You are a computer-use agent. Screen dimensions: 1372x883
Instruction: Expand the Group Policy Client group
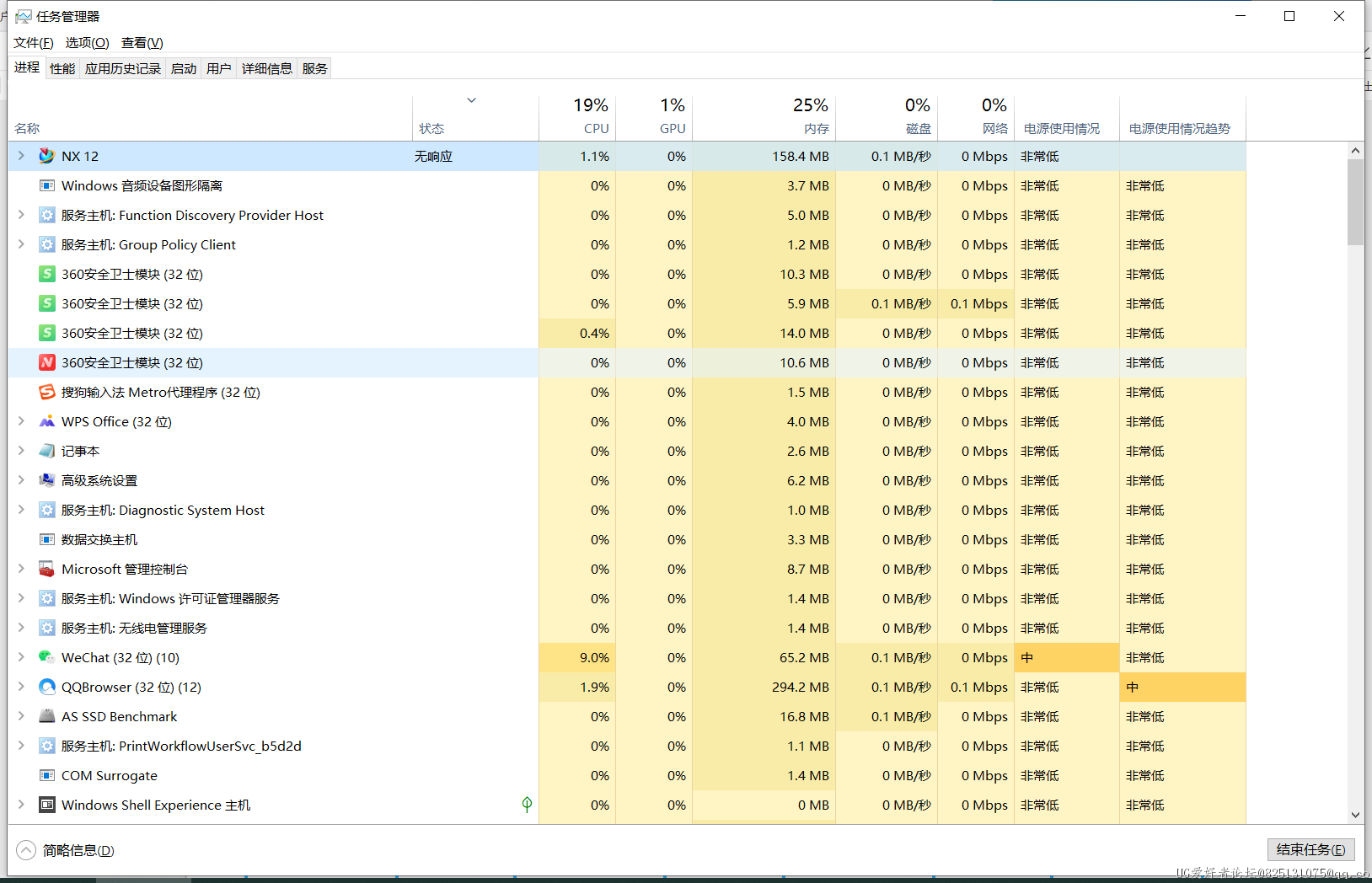(21, 244)
